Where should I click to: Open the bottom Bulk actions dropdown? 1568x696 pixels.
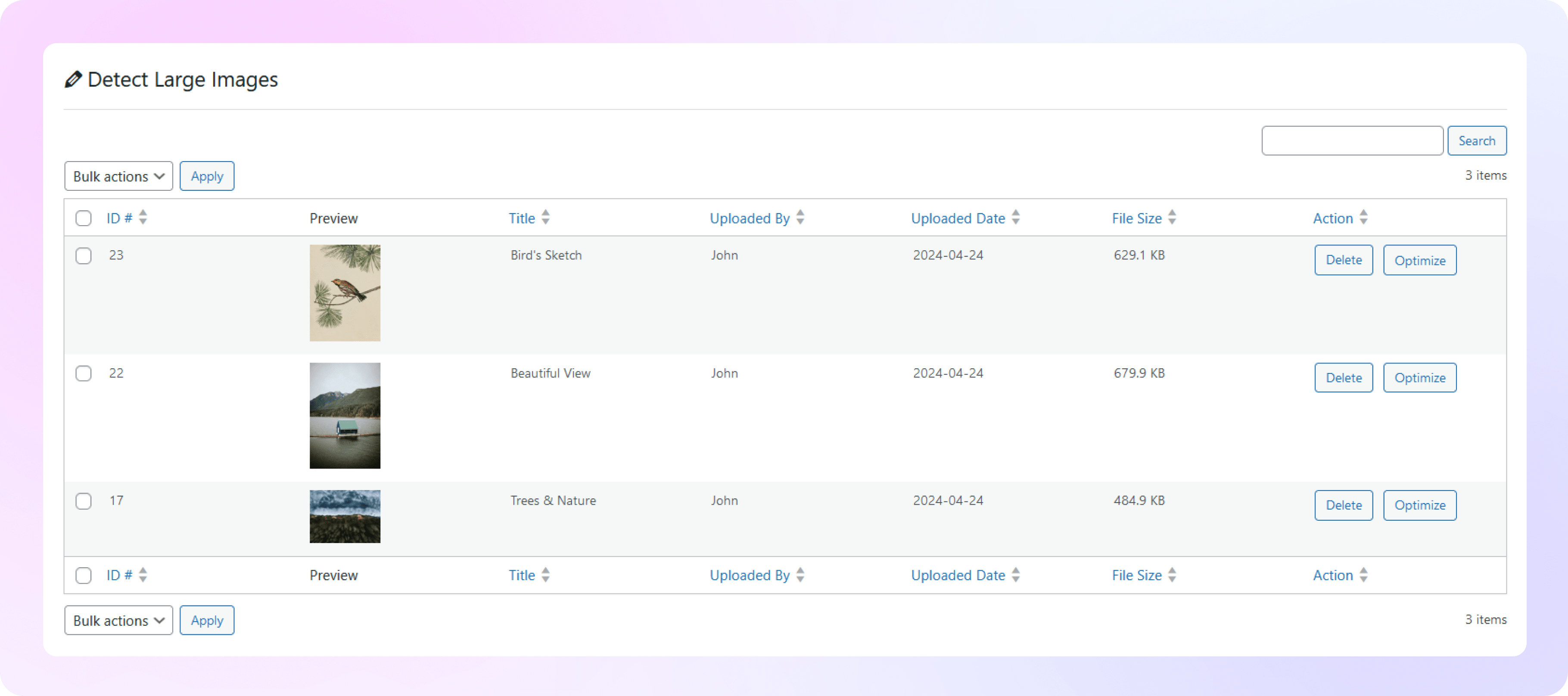[119, 620]
